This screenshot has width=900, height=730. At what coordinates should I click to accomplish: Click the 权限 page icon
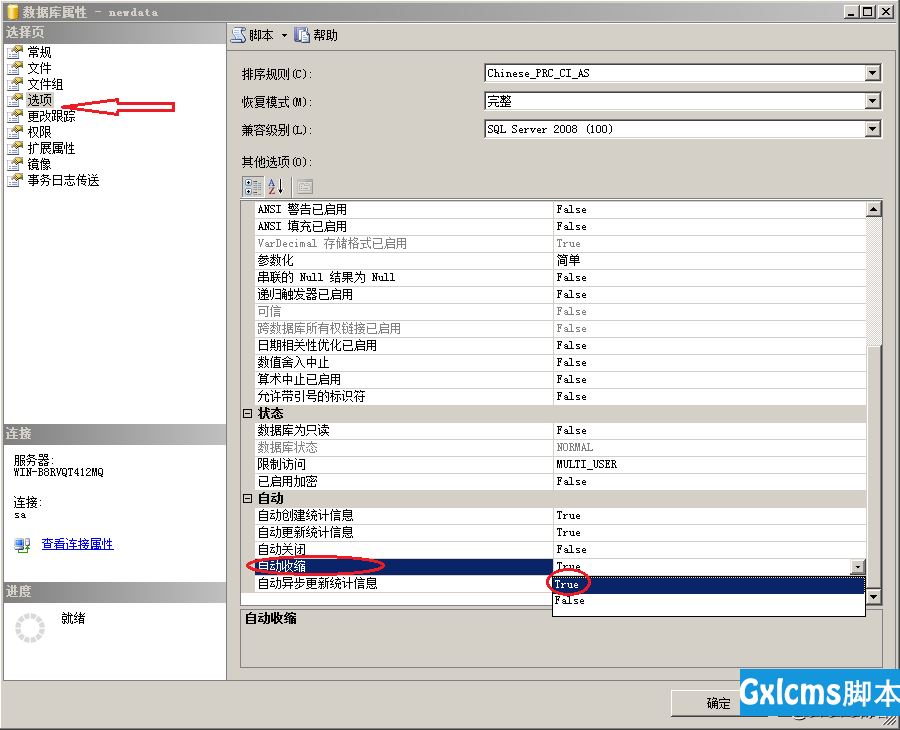[15, 133]
